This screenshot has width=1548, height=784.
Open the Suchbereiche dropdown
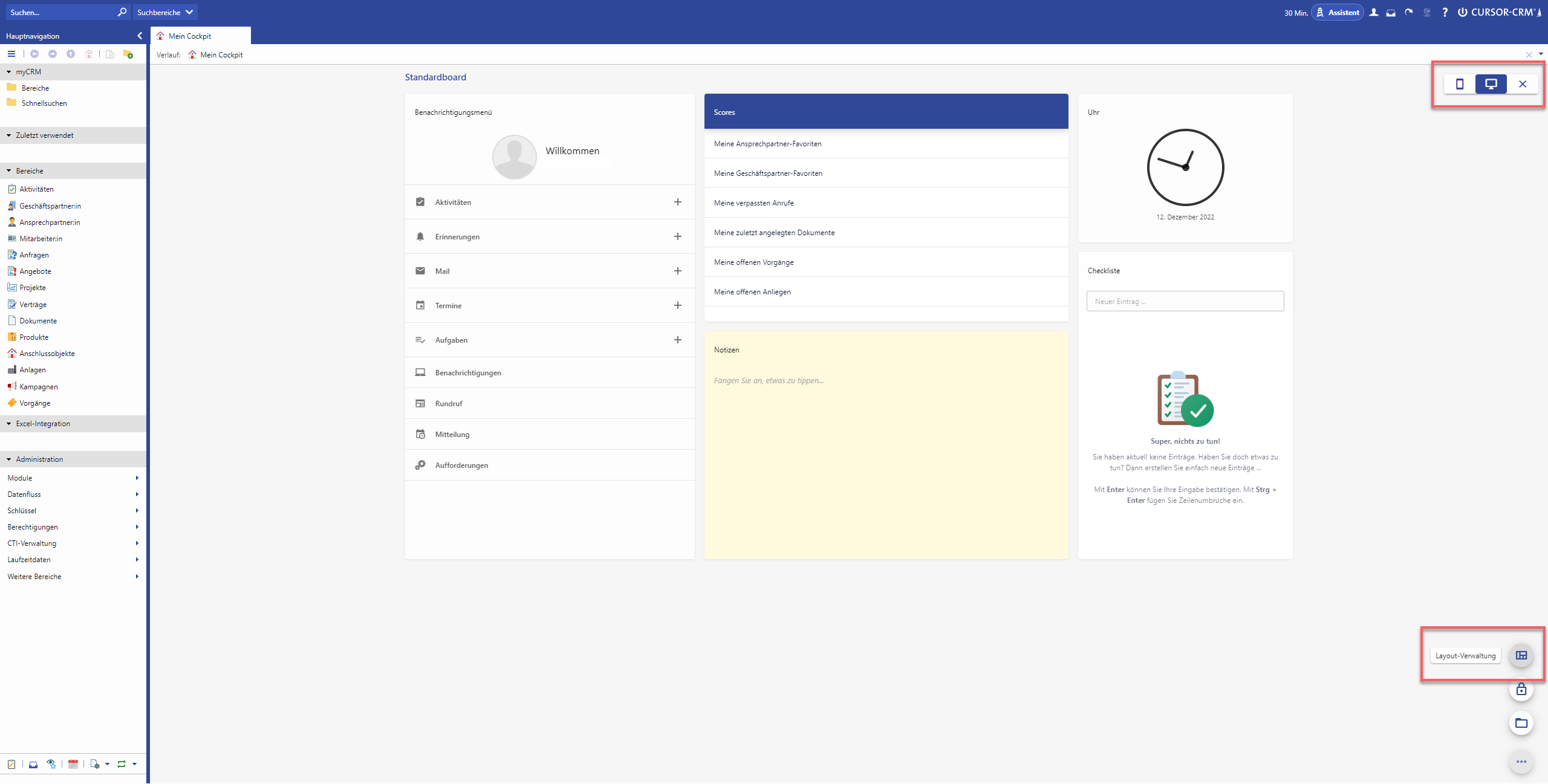pos(164,12)
